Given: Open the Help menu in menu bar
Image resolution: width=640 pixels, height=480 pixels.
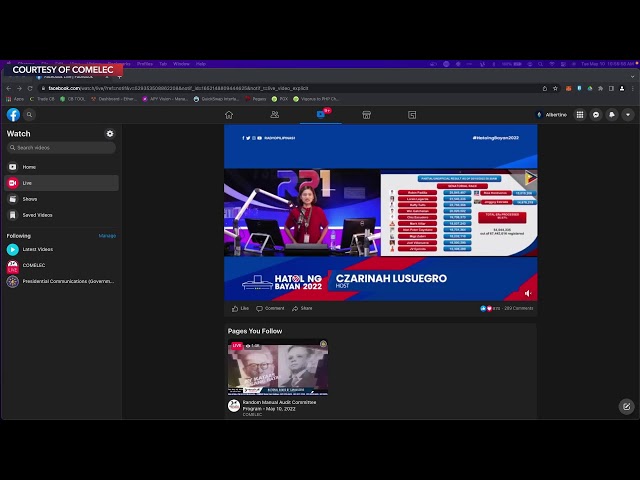Looking at the screenshot, I should 201,64.
